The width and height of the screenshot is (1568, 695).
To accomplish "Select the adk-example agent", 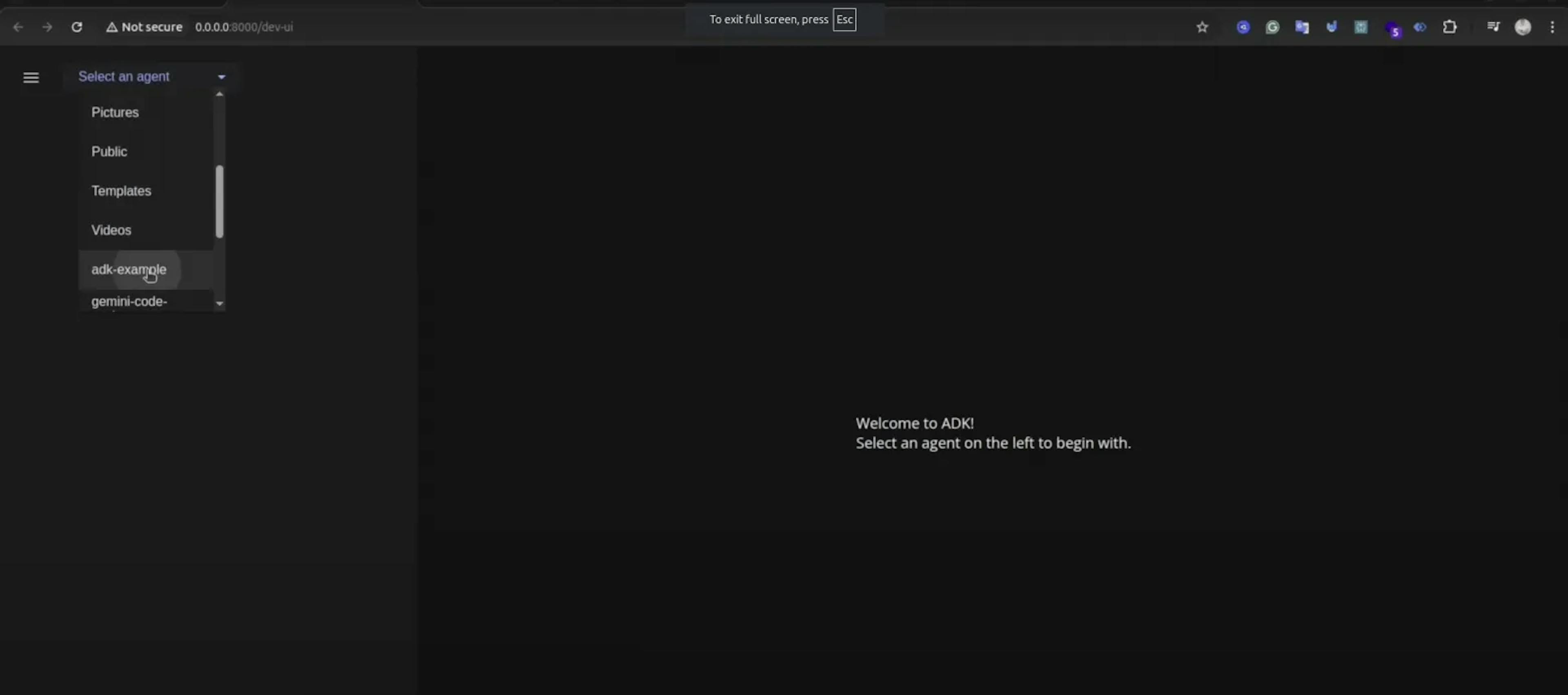I will (129, 269).
